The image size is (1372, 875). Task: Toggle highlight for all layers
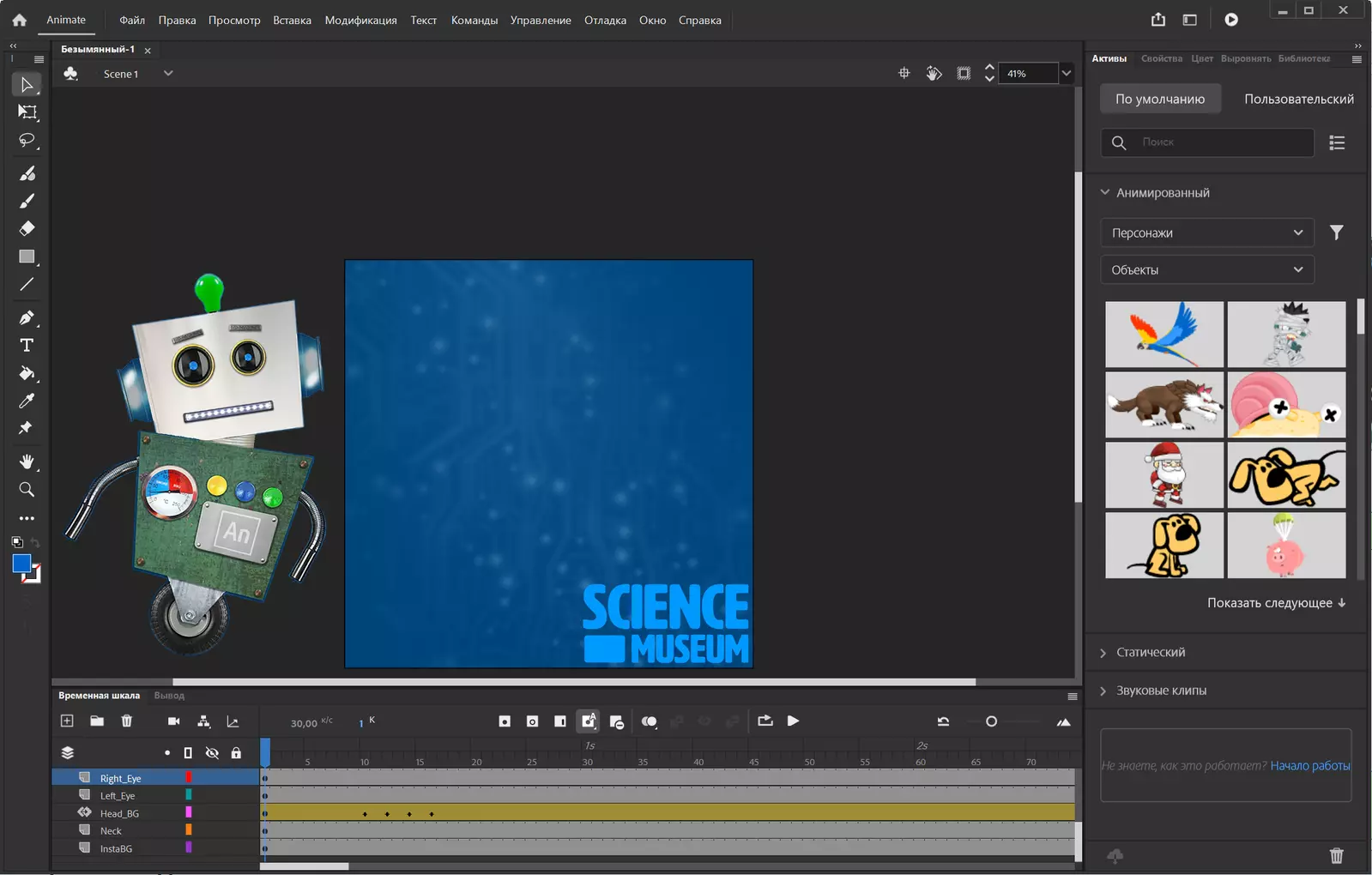pos(167,753)
